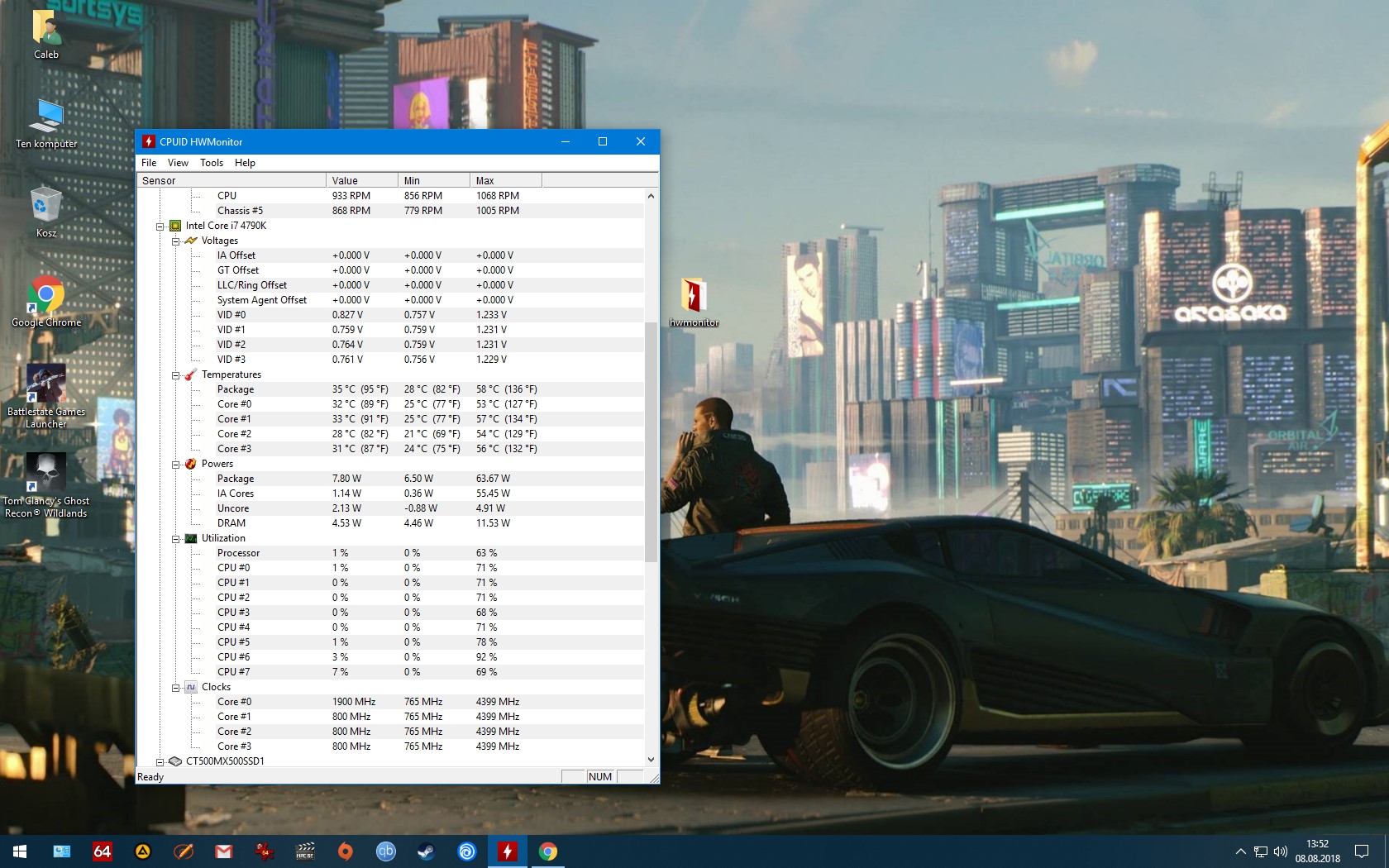Click the Battlestate Games Launcher shortcut

46,397
